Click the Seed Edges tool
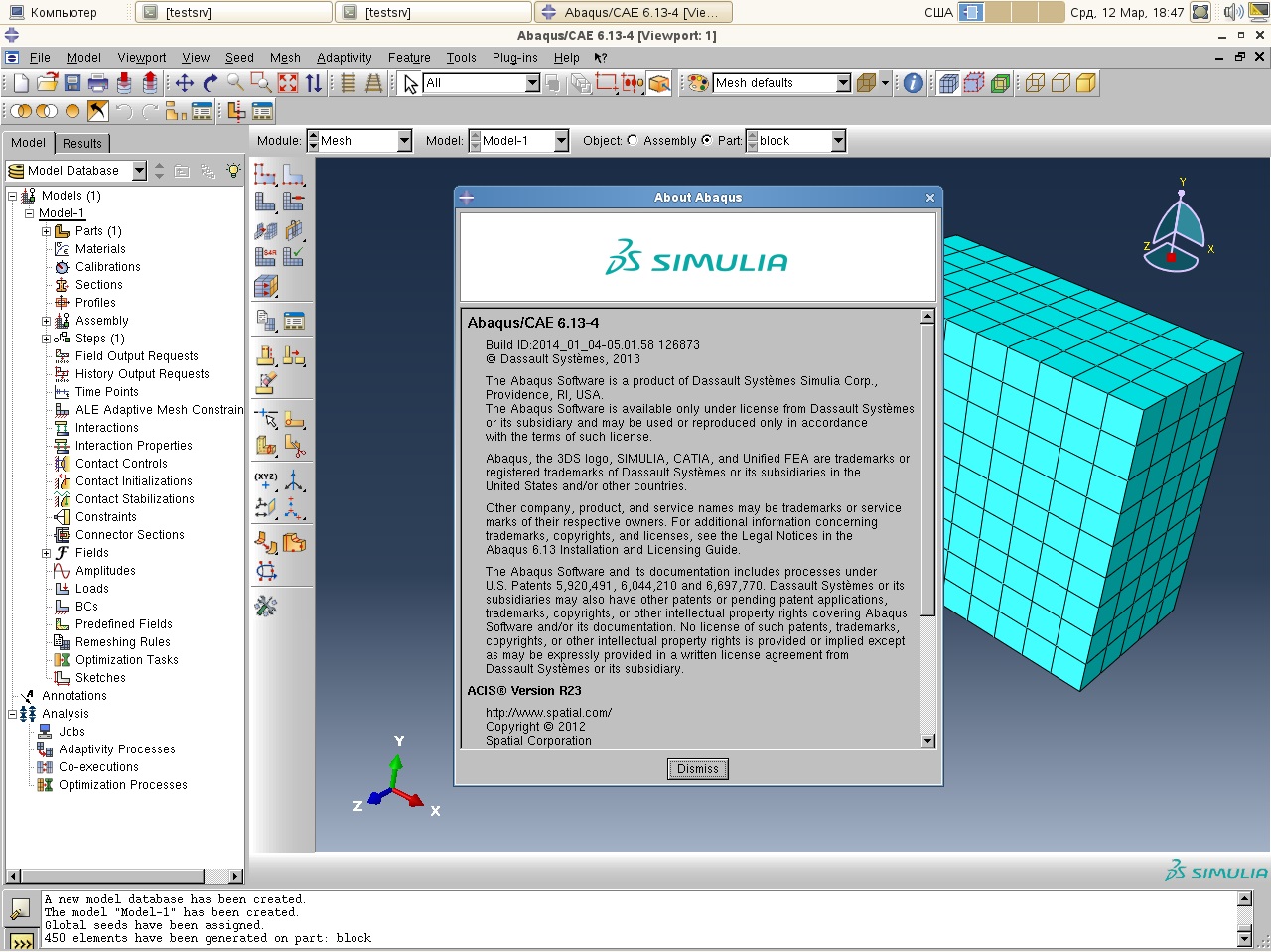 pos(293,175)
